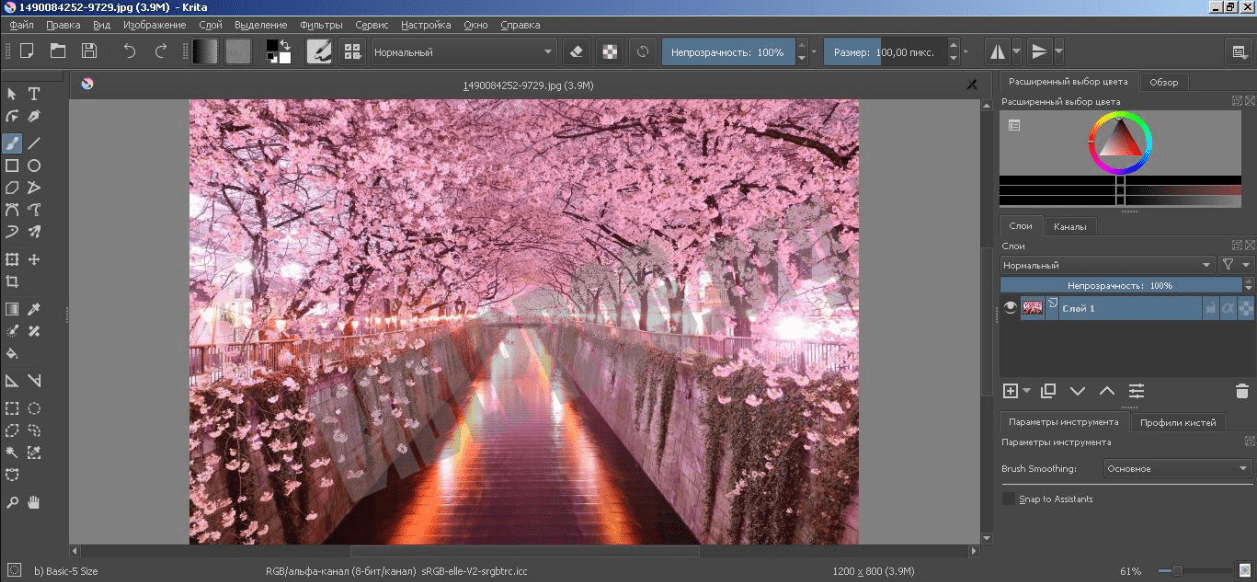The height and width of the screenshot is (582, 1257).
Task: Pick the Fill bucket tool
Action: click(12, 353)
